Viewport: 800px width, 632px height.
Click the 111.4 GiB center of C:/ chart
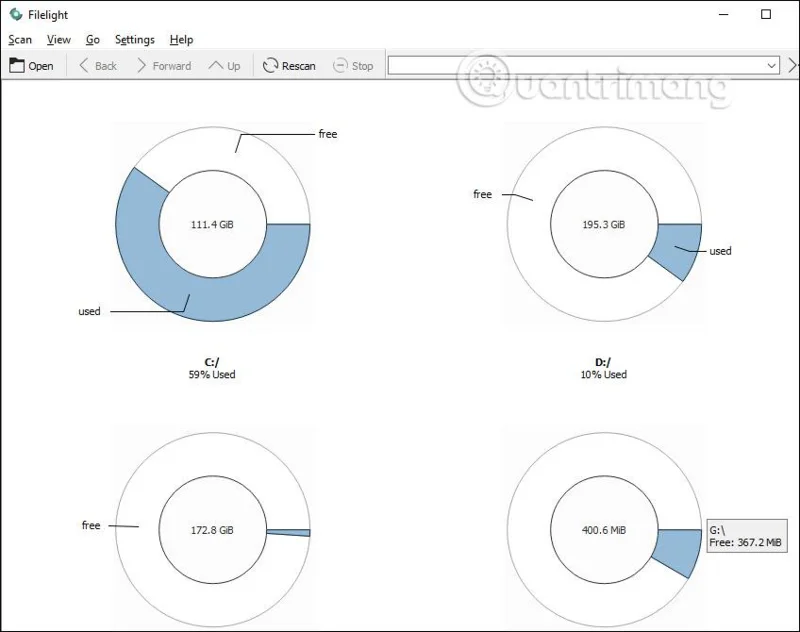[x=212, y=224]
